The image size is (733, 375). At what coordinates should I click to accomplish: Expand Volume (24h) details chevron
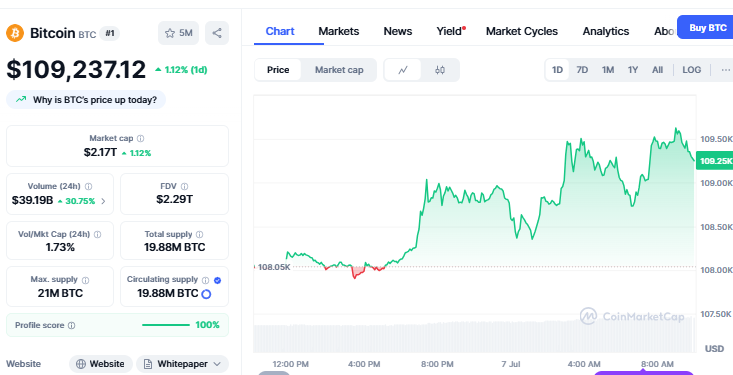tap(103, 202)
